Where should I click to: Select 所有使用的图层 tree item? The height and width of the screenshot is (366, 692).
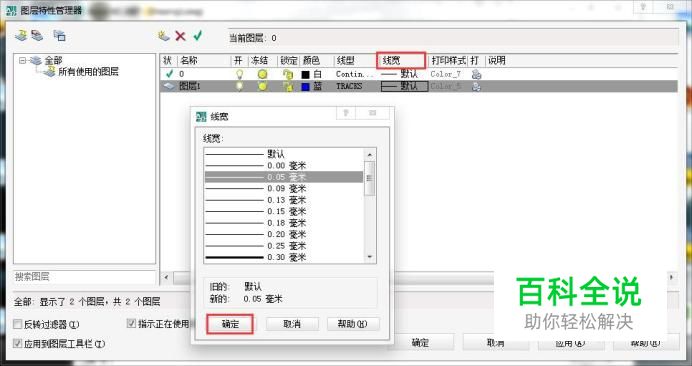[x=88, y=72]
